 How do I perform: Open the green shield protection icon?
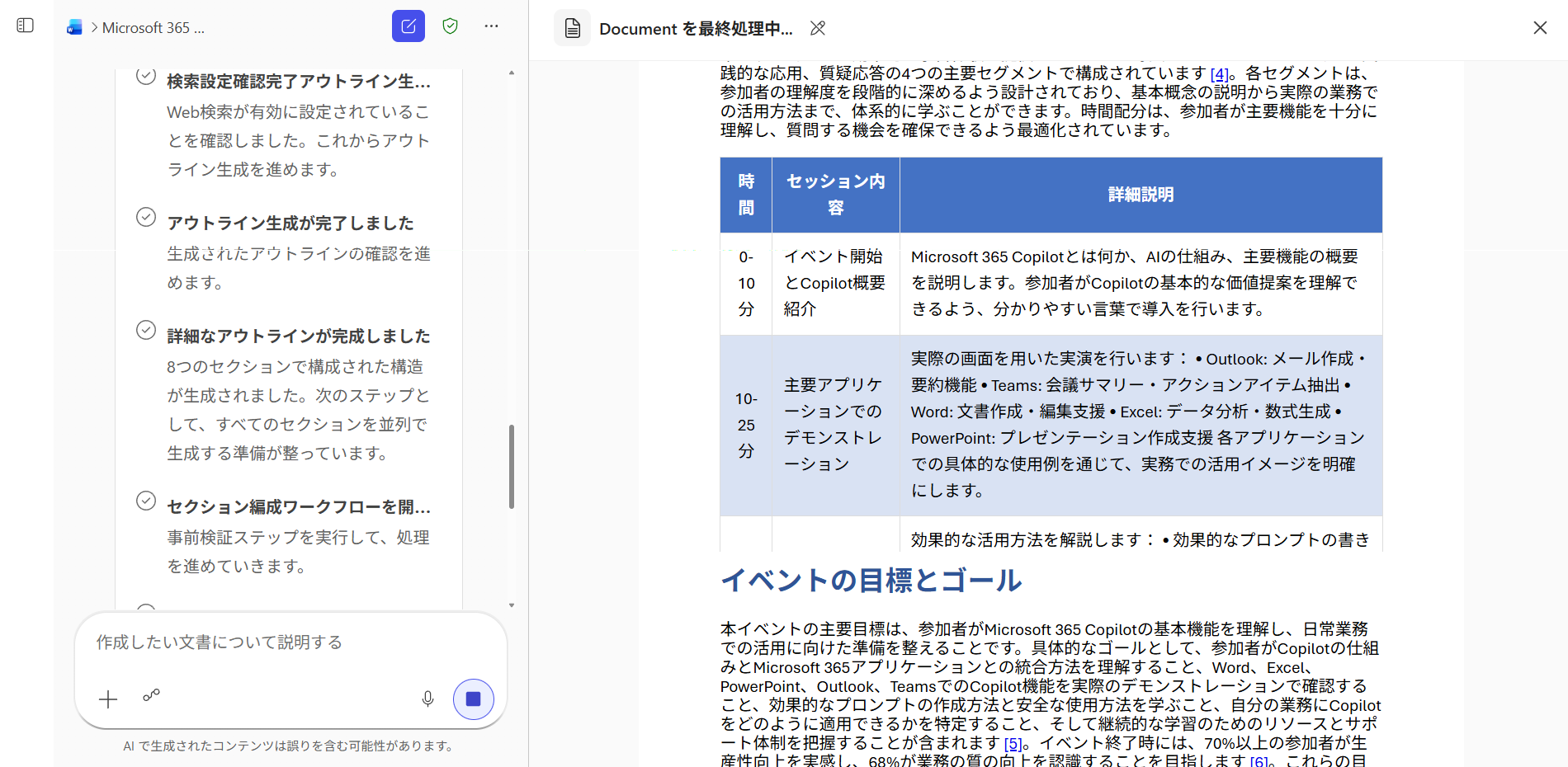pyautogui.click(x=450, y=26)
